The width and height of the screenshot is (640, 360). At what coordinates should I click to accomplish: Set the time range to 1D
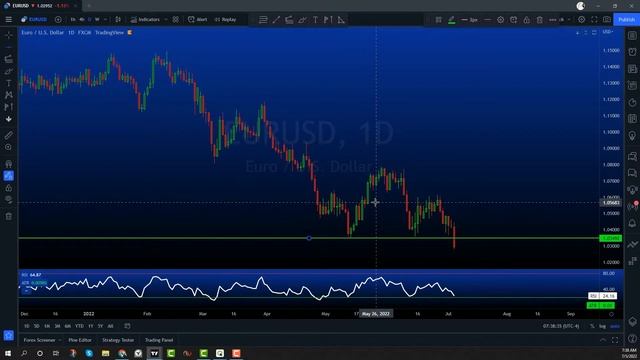[27, 326]
